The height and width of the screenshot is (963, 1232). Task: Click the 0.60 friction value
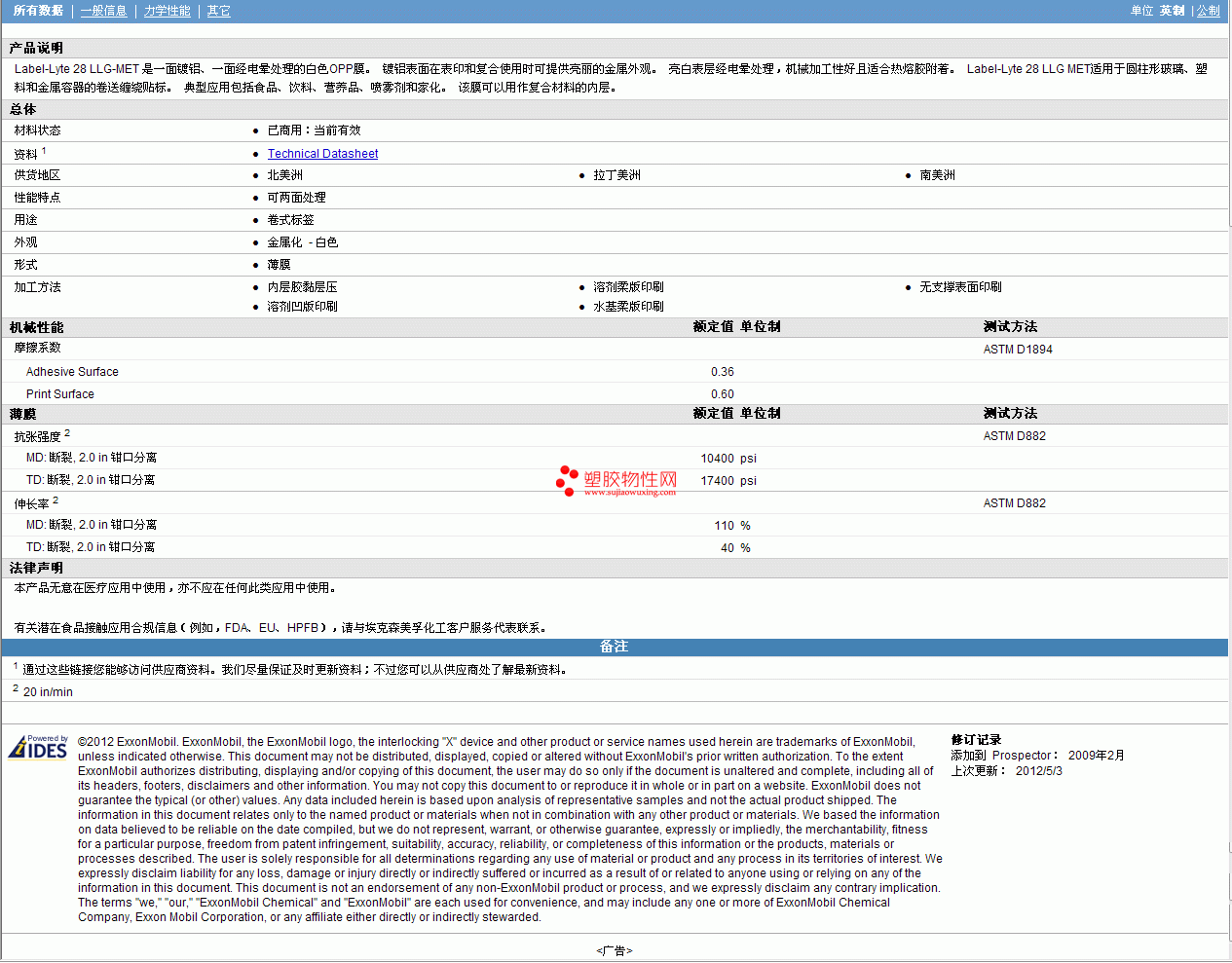[723, 394]
